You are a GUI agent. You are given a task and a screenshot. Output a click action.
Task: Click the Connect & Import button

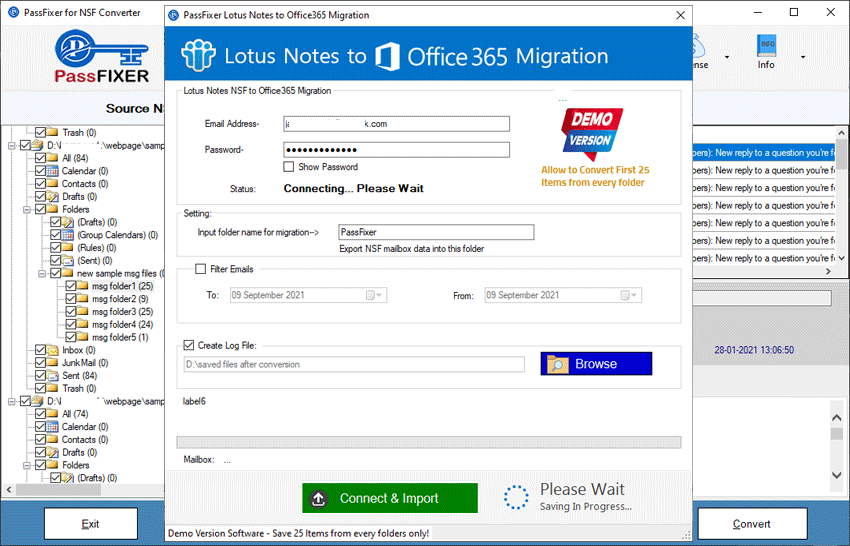[390, 498]
